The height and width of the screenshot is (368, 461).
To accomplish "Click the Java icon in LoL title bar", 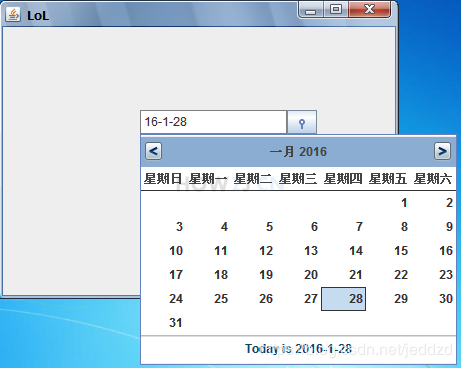I will coord(13,14).
